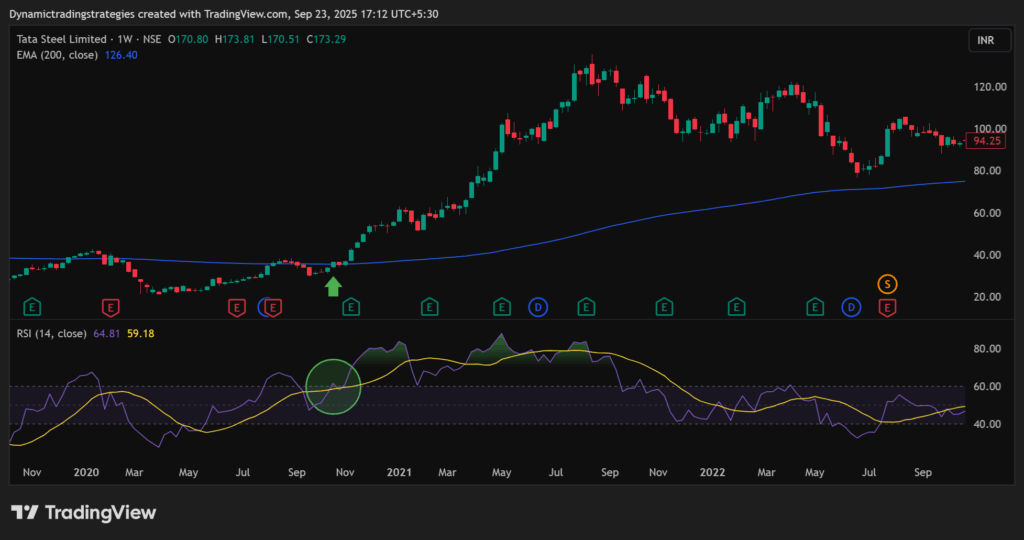
Task: Click the red 94.25 price label
Action: [987, 142]
